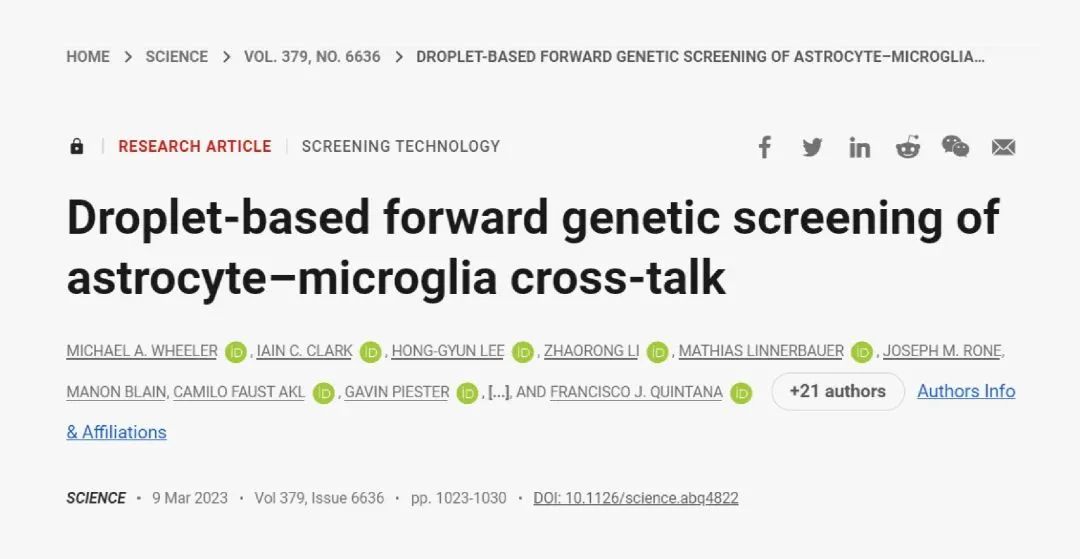Open VOL. 379, NO. 6636 breadcrumb
This screenshot has width=1080, height=559.
pos(312,56)
